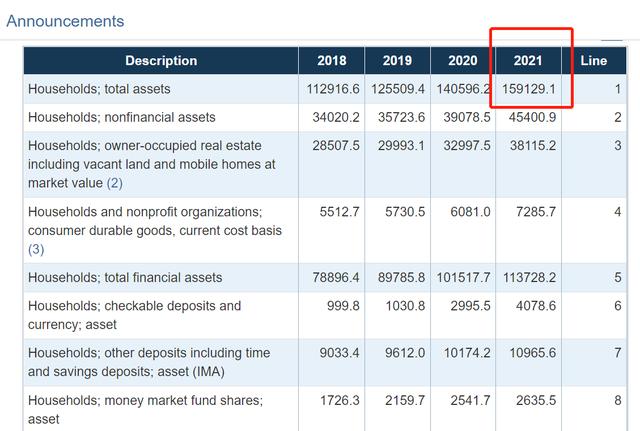Click the Households; total financial assets label
The image size is (640, 431).
pyautogui.click(x=125, y=277)
